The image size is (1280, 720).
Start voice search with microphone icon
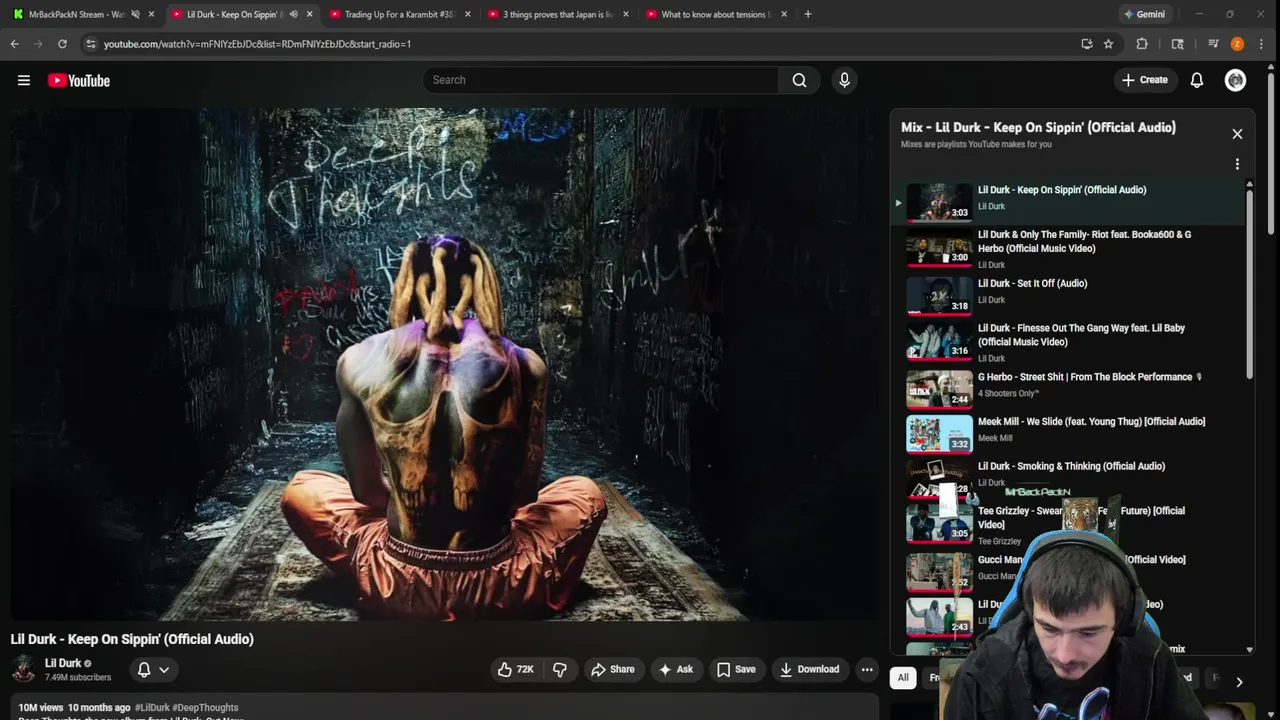point(844,80)
